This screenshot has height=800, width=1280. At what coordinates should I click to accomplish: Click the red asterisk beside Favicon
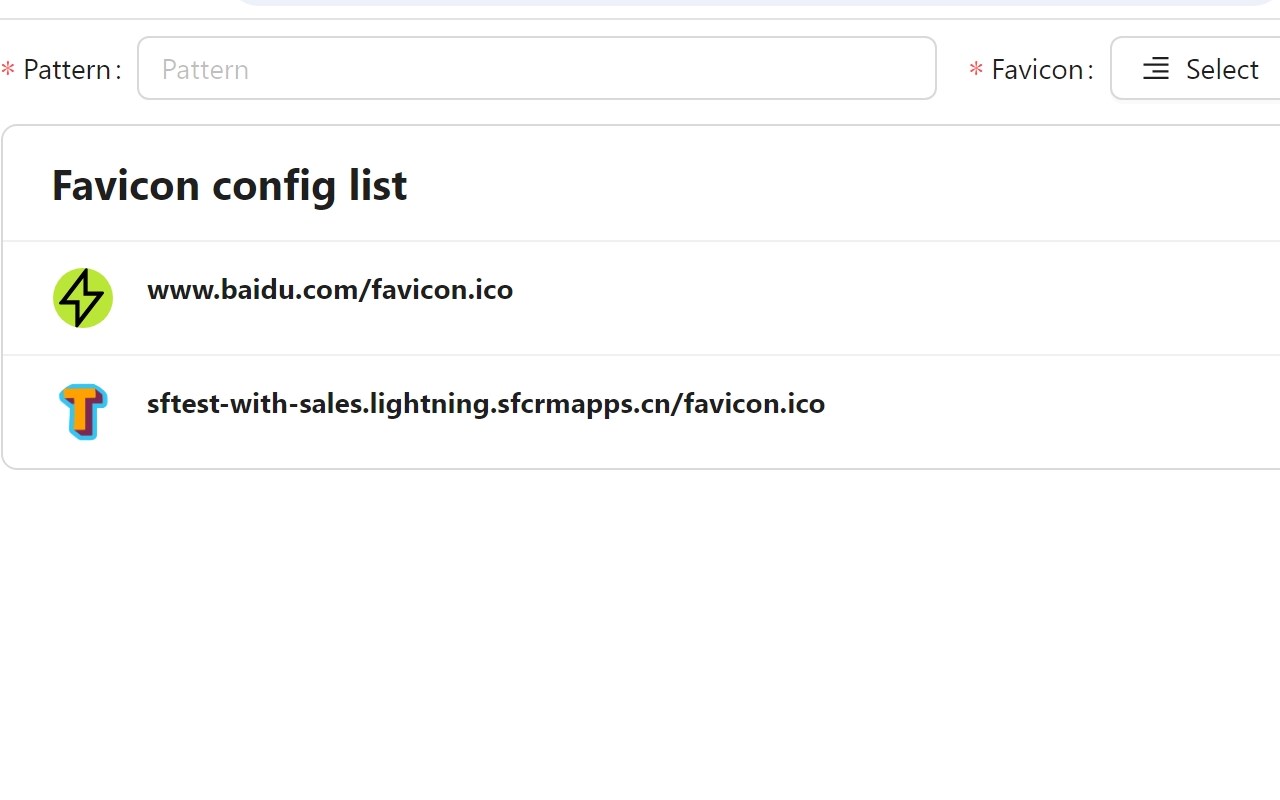coord(976,70)
